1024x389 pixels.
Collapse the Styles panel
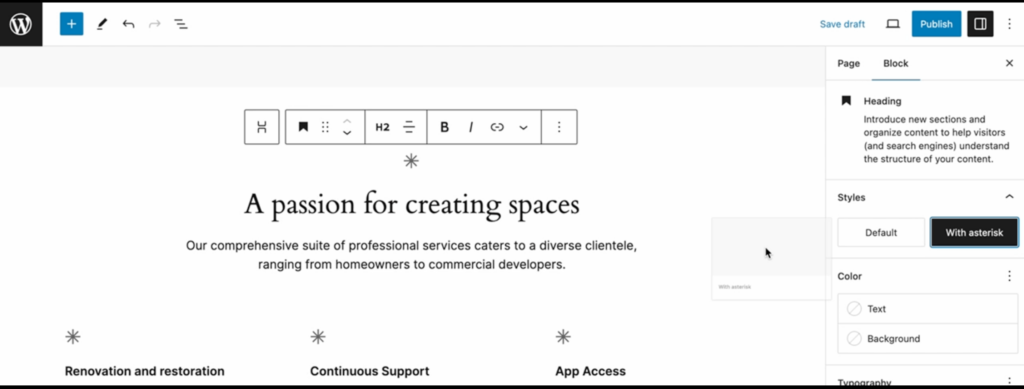pos(1010,196)
